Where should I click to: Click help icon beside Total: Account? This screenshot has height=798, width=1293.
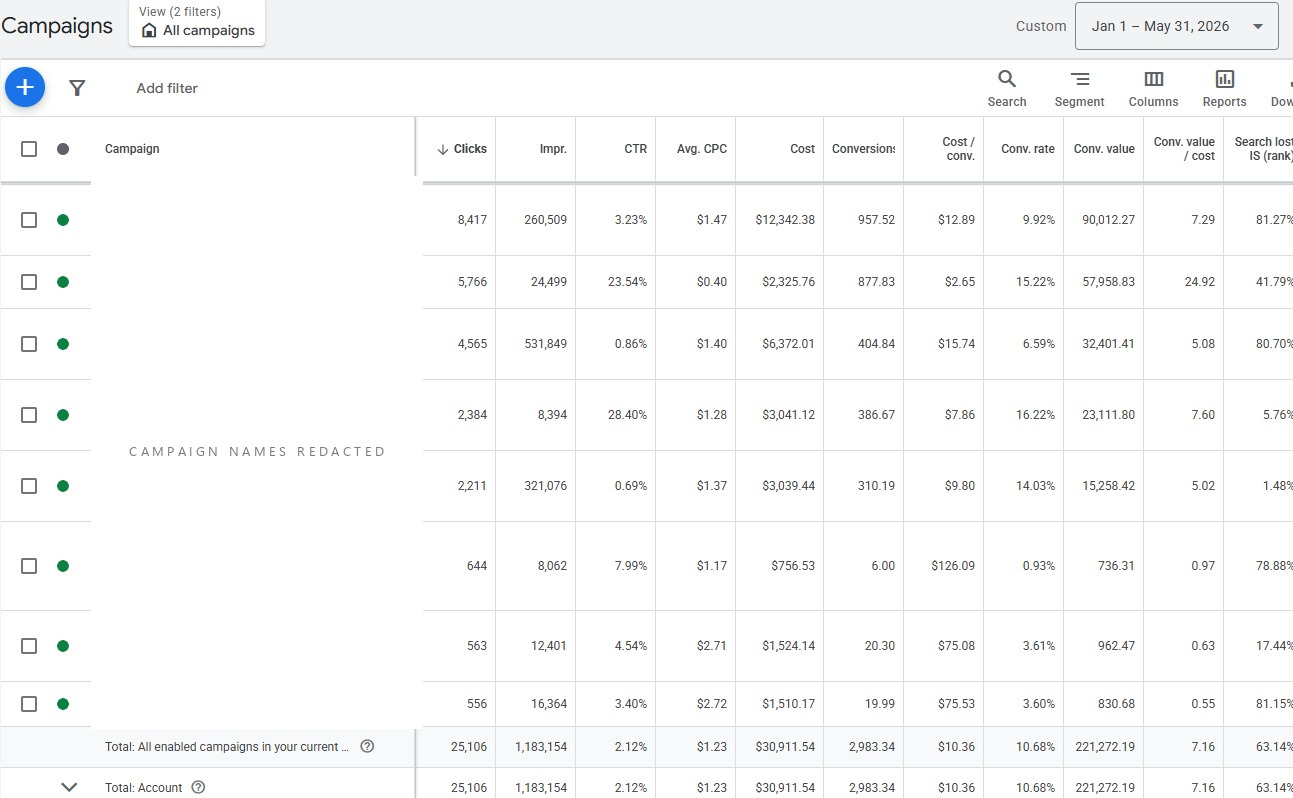click(x=198, y=787)
